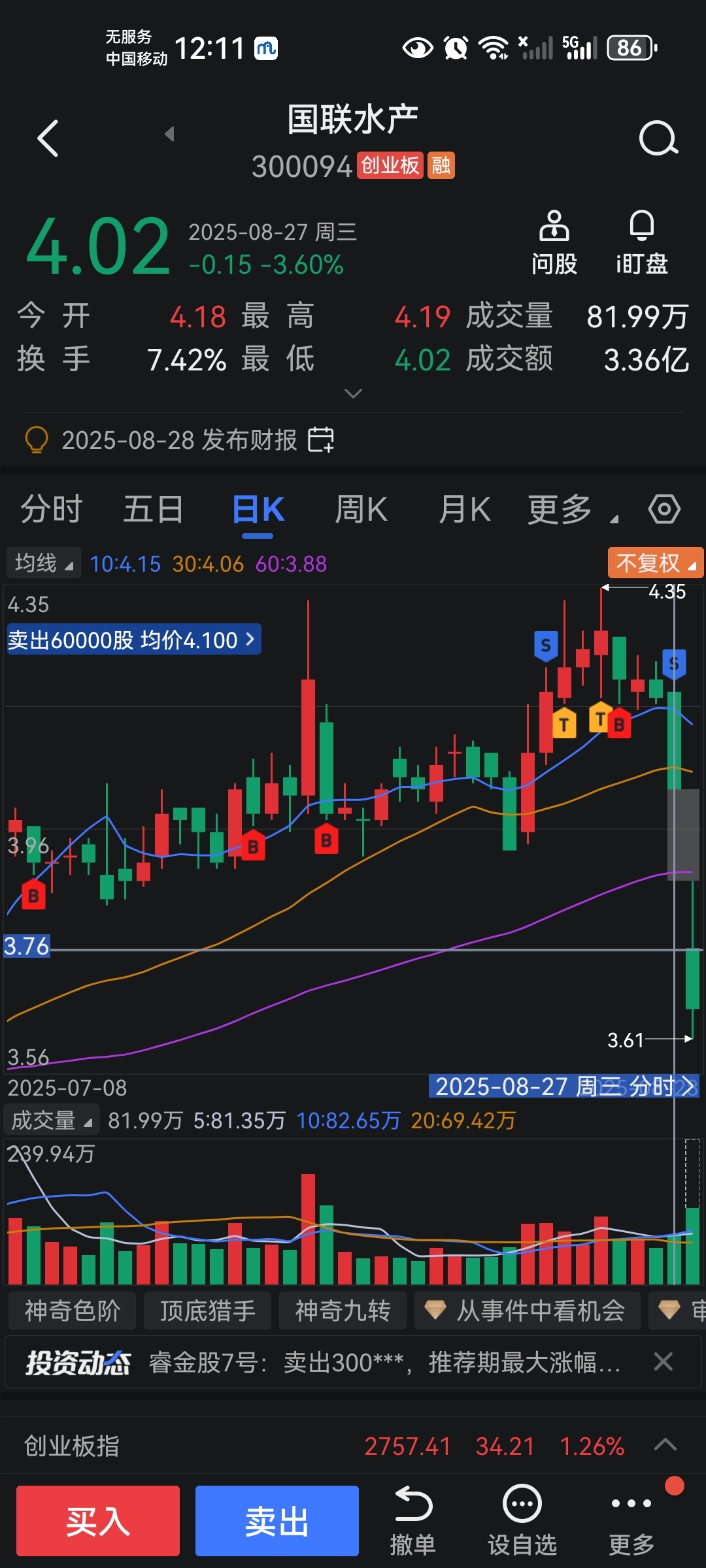Tap the battery indicator in status bar
Screen dimensions: 706x1568
[x=631, y=48]
